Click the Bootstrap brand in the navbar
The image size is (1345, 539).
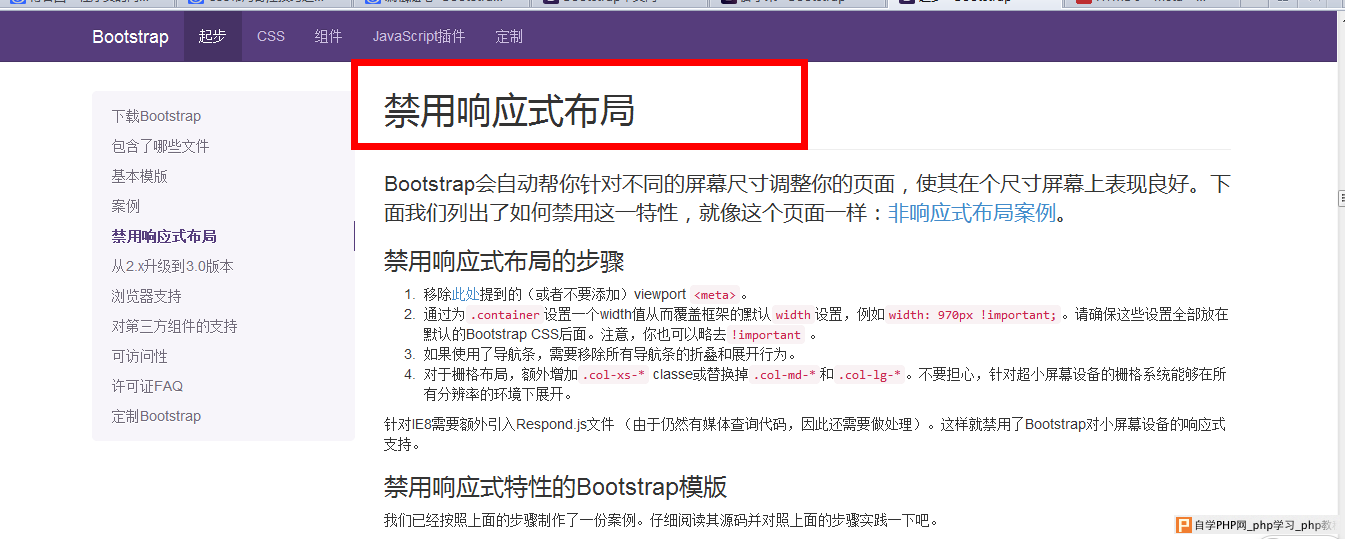point(130,37)
